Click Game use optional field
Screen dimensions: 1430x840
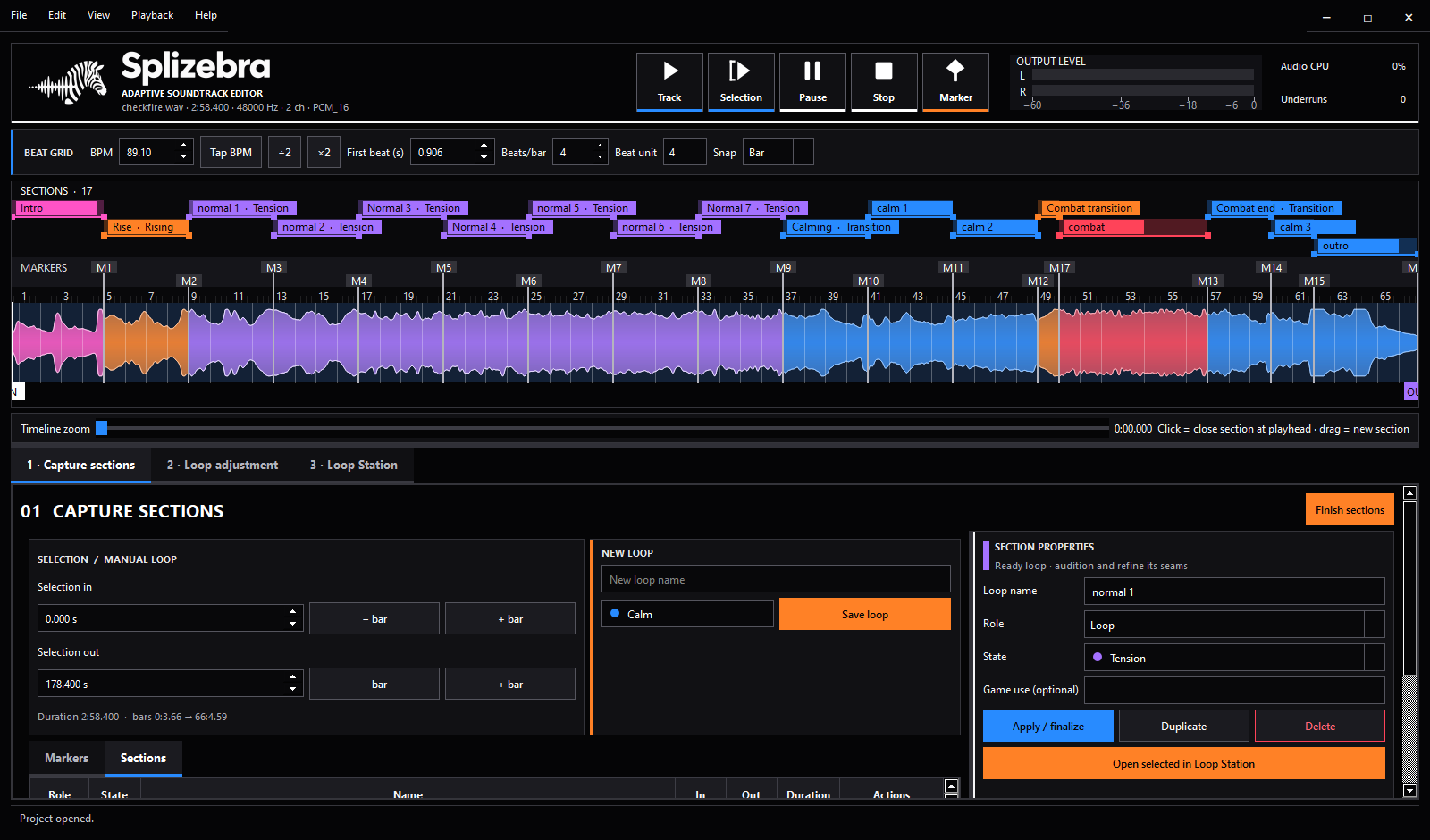click(1234, 690)
